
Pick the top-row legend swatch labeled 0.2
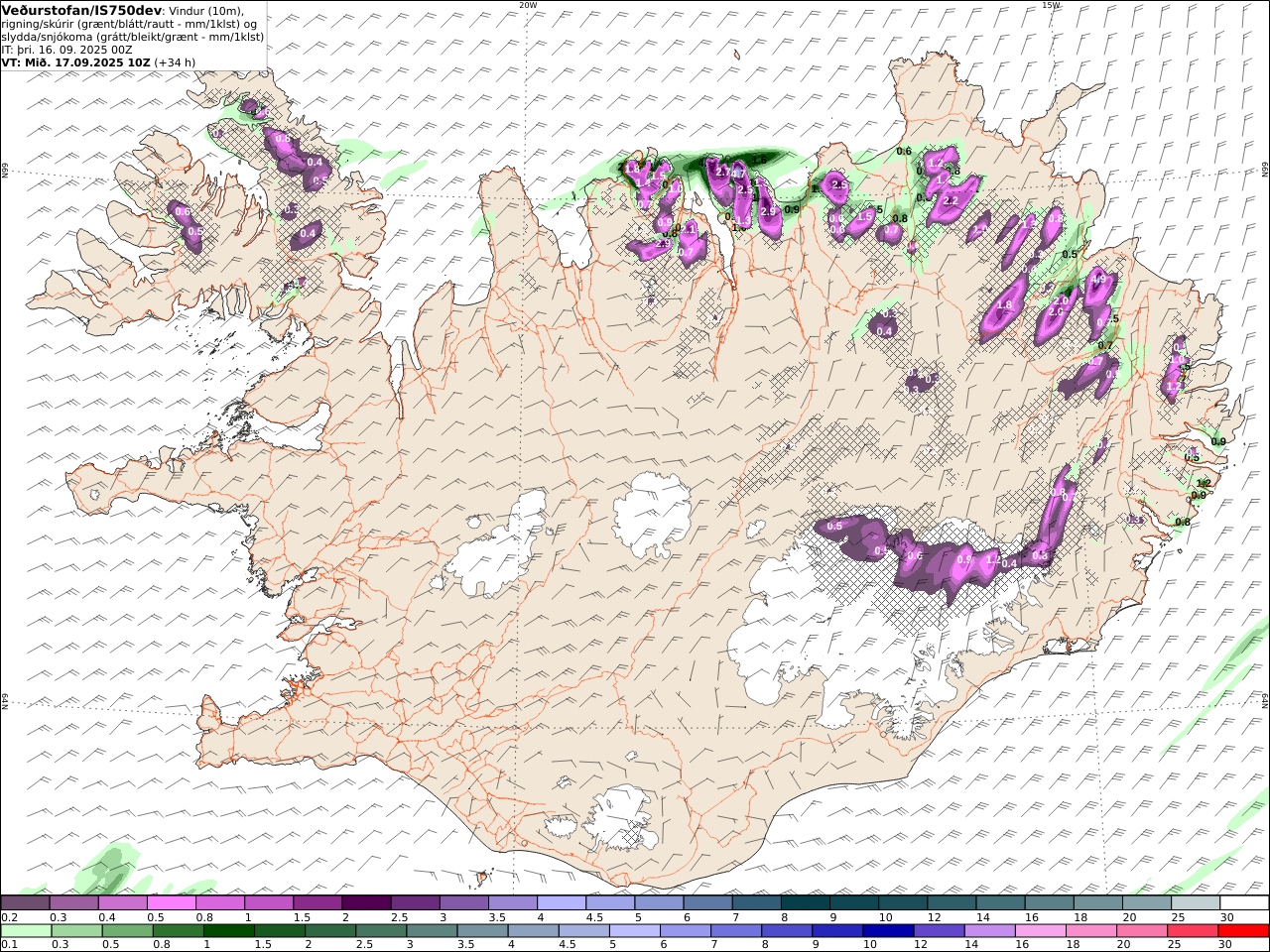25,903
